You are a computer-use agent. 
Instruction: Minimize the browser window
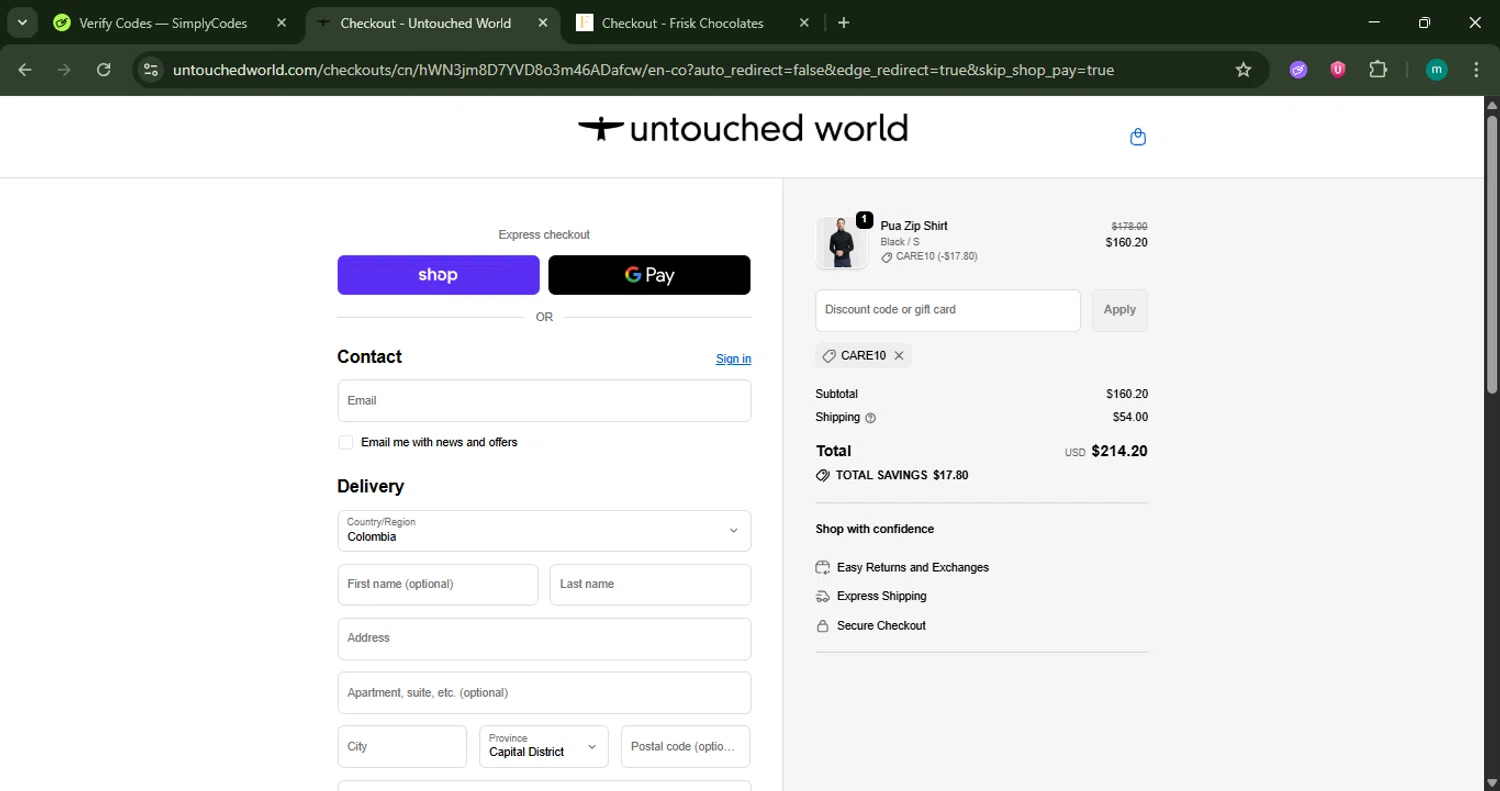(1374, 23)
